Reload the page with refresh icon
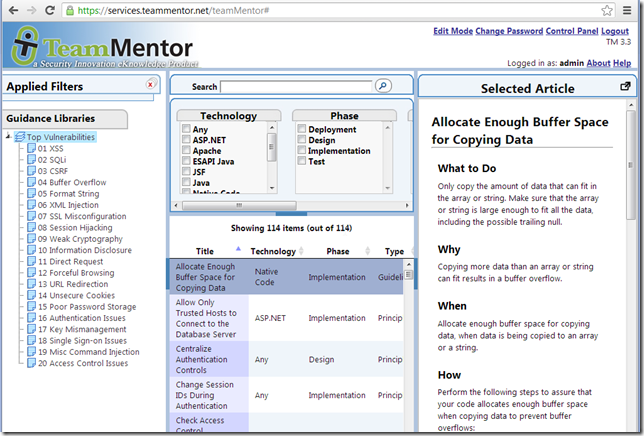This screenshot has height=436, width=644. click(x=50, y=10)
